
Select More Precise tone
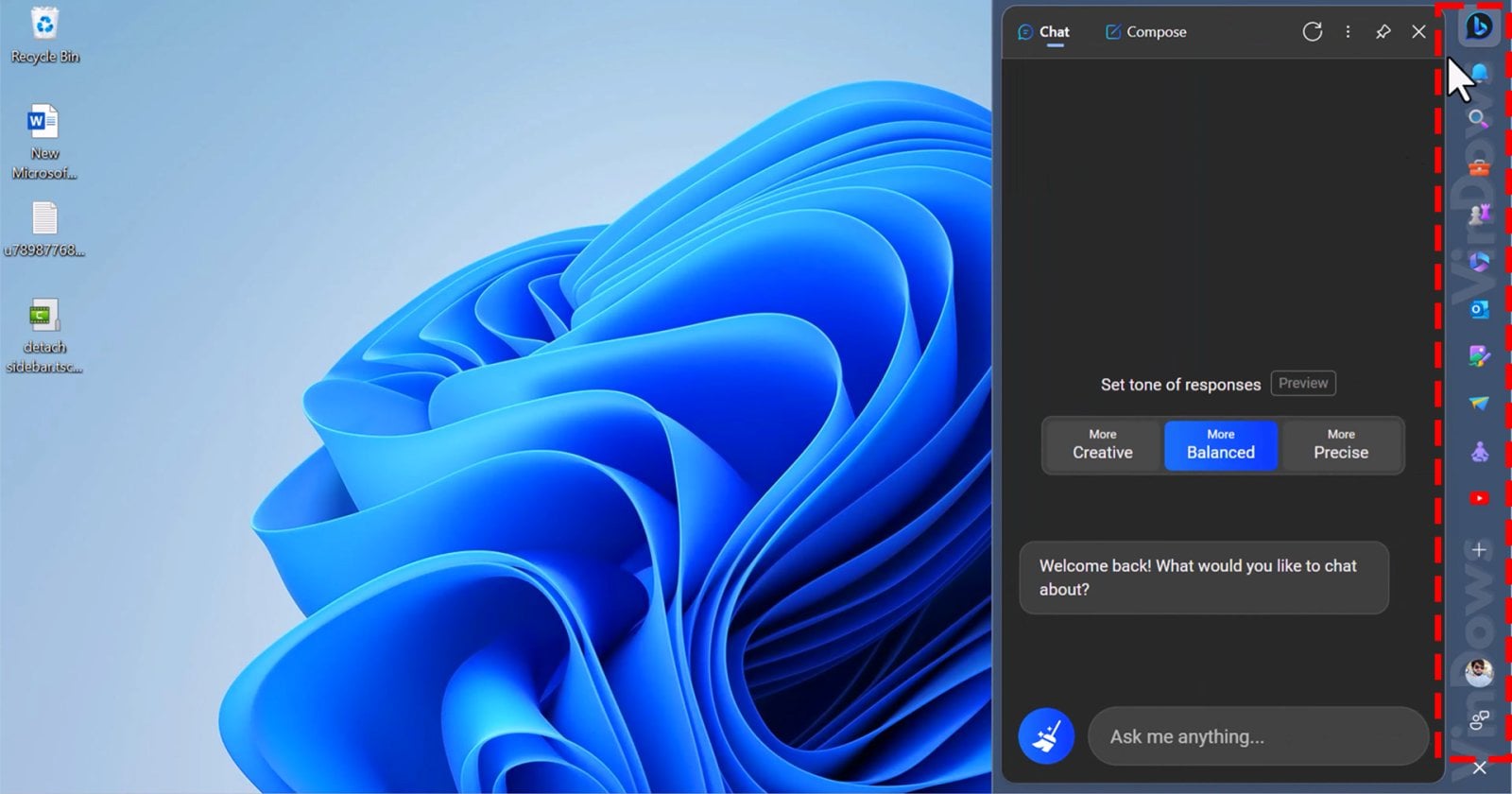tap(1340, 444)
